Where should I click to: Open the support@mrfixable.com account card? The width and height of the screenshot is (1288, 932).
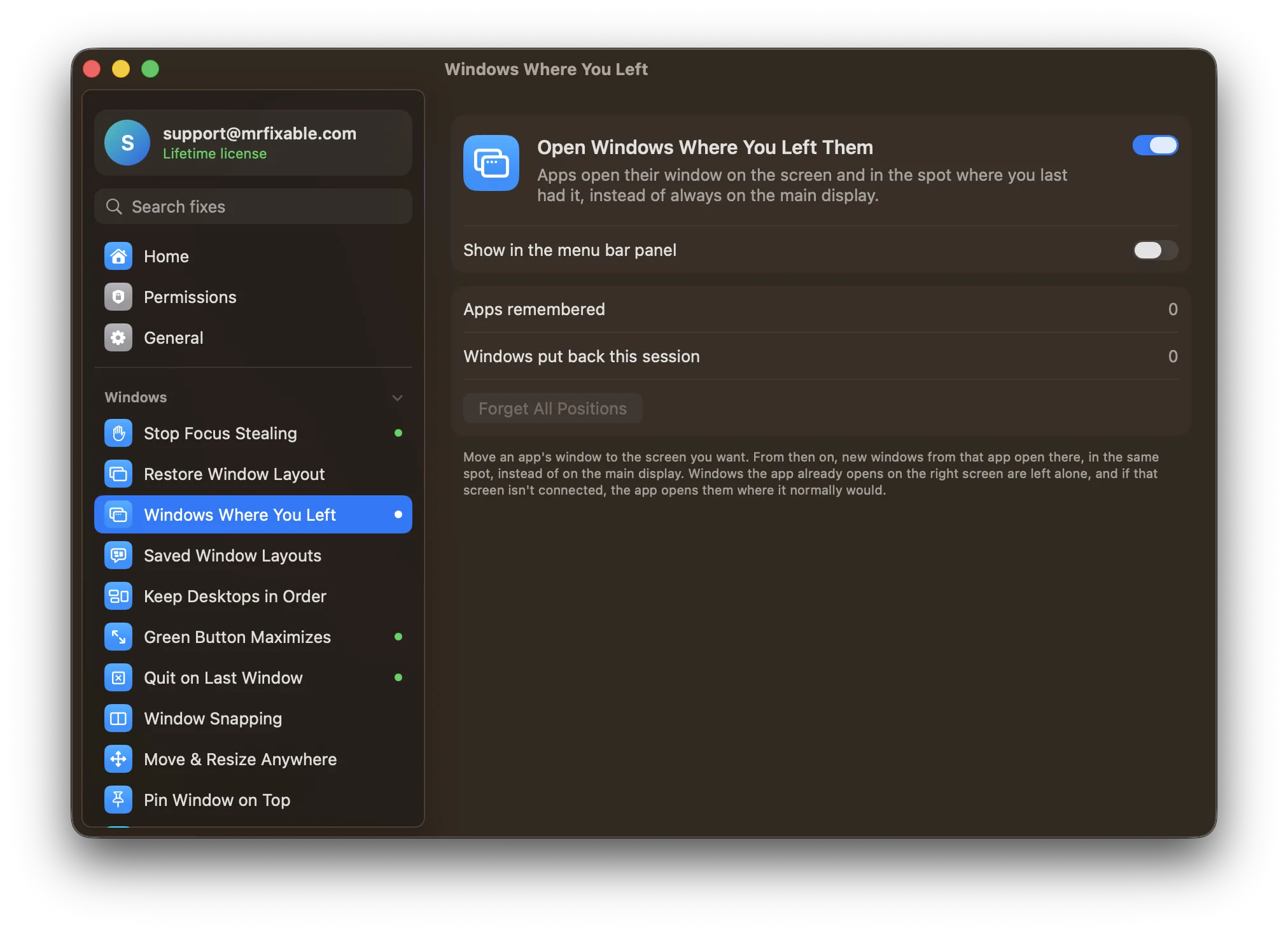(x=253, y=143)
